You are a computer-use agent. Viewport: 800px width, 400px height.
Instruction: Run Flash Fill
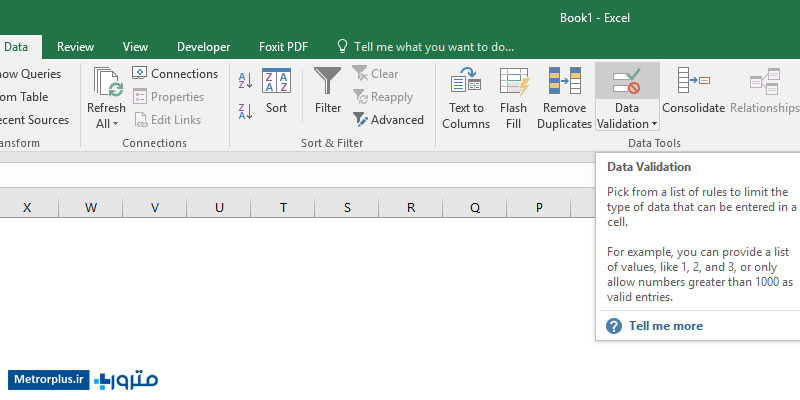513,98
